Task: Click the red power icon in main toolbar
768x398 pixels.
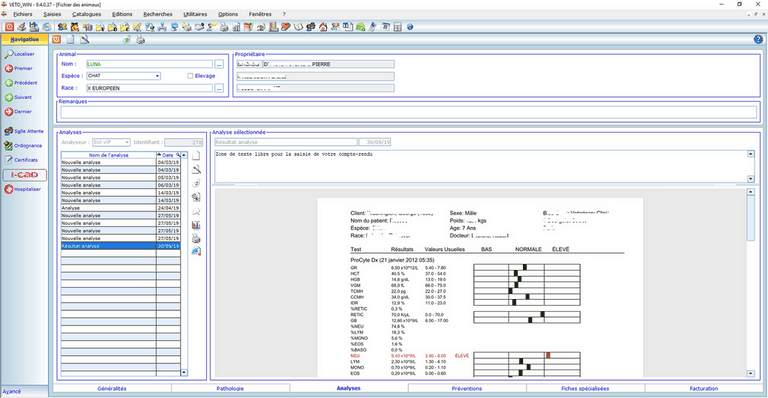Action: tap(9, 27)
